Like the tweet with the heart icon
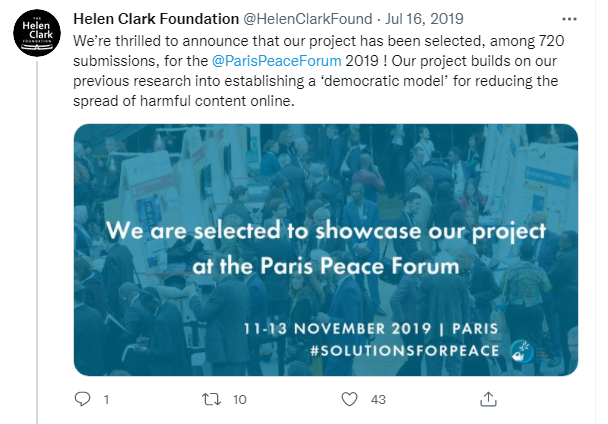 [349, 400]
